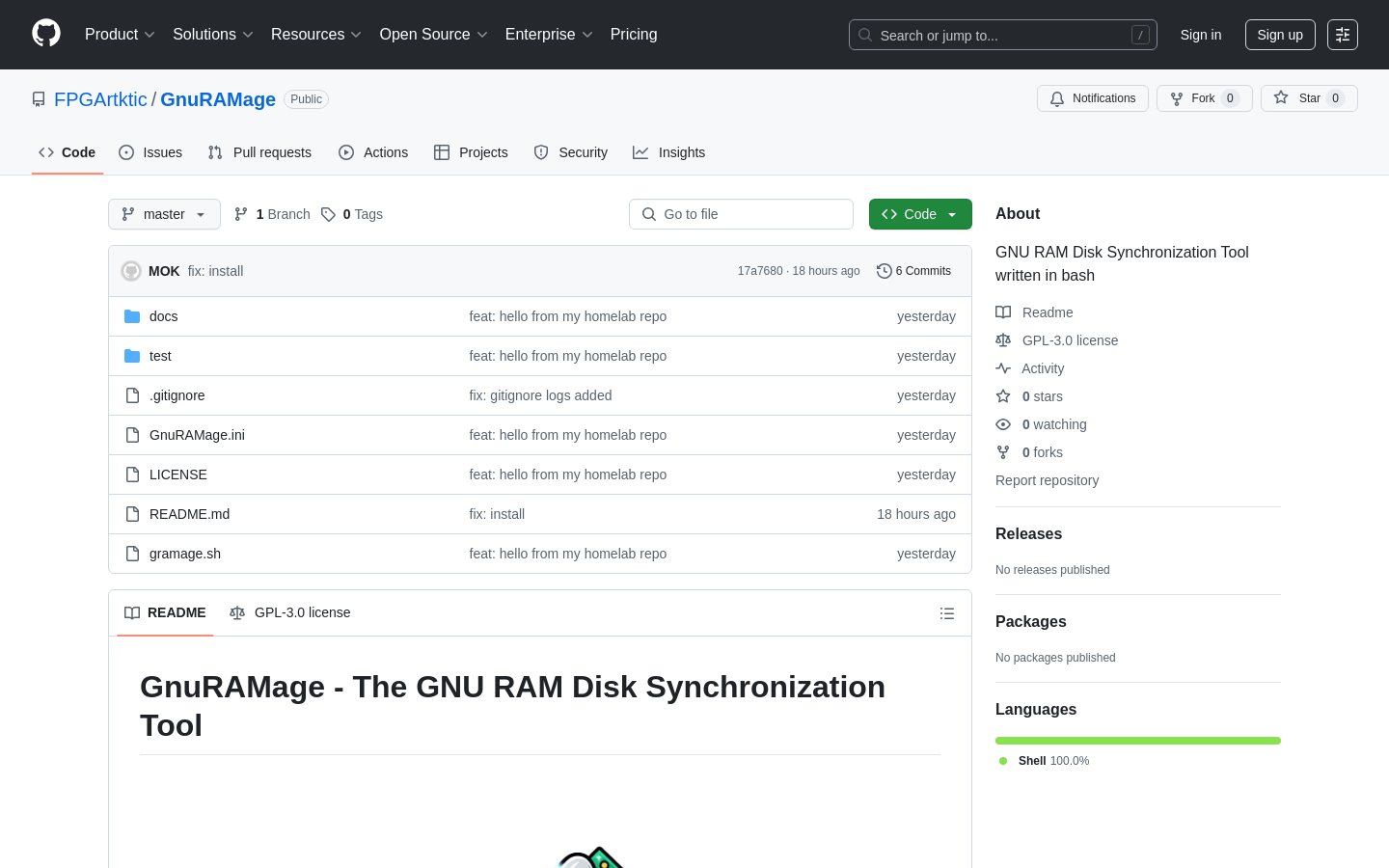
Task: Click the MOK author avatar
Action: pos(131,271)
